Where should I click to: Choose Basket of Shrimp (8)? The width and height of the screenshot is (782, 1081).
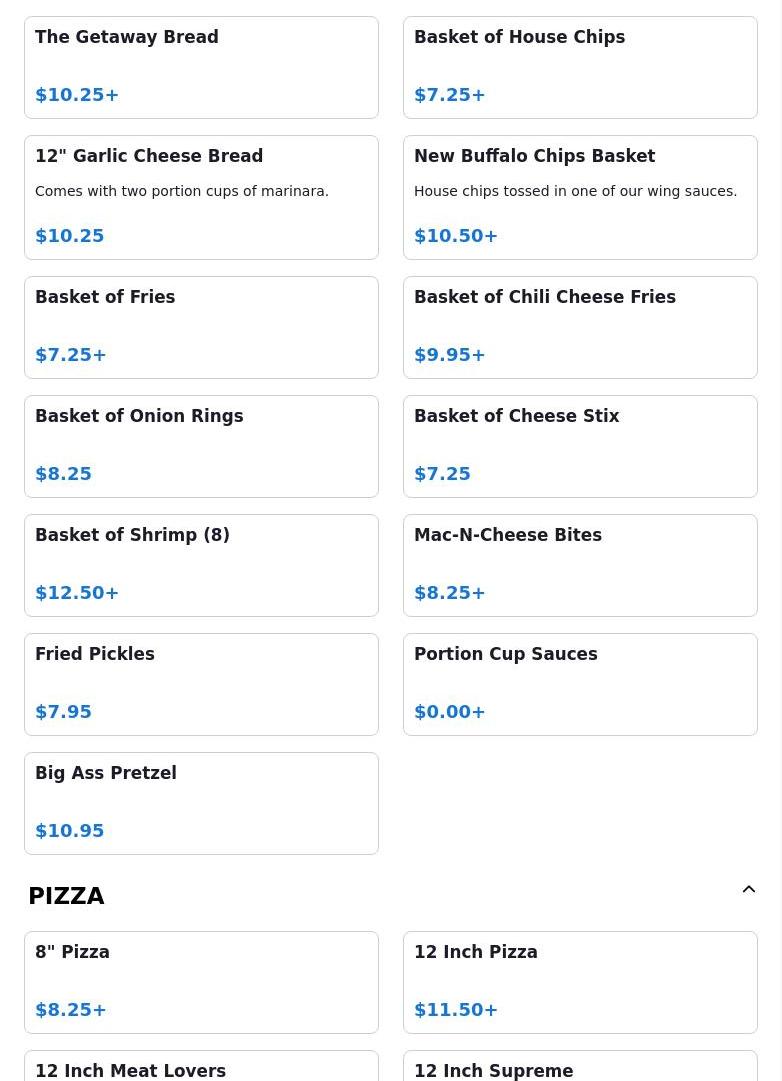click(x=201, y=565)
